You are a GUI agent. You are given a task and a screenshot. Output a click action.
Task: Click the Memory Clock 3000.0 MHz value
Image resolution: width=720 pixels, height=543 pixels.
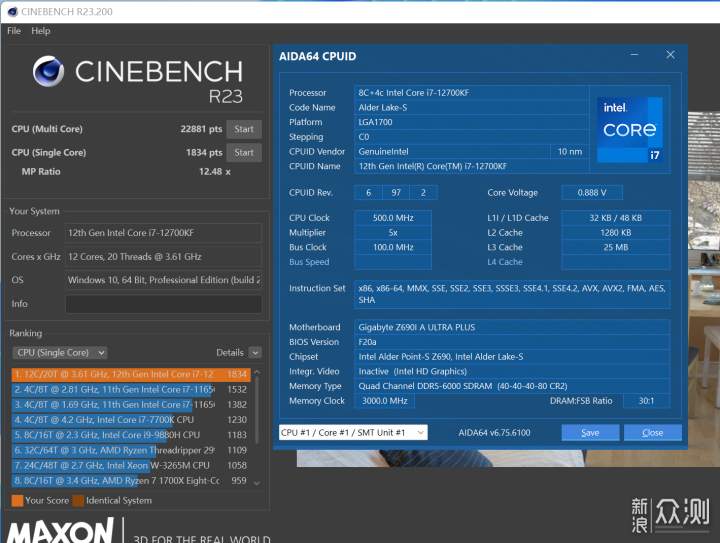(x=385, y=401)
